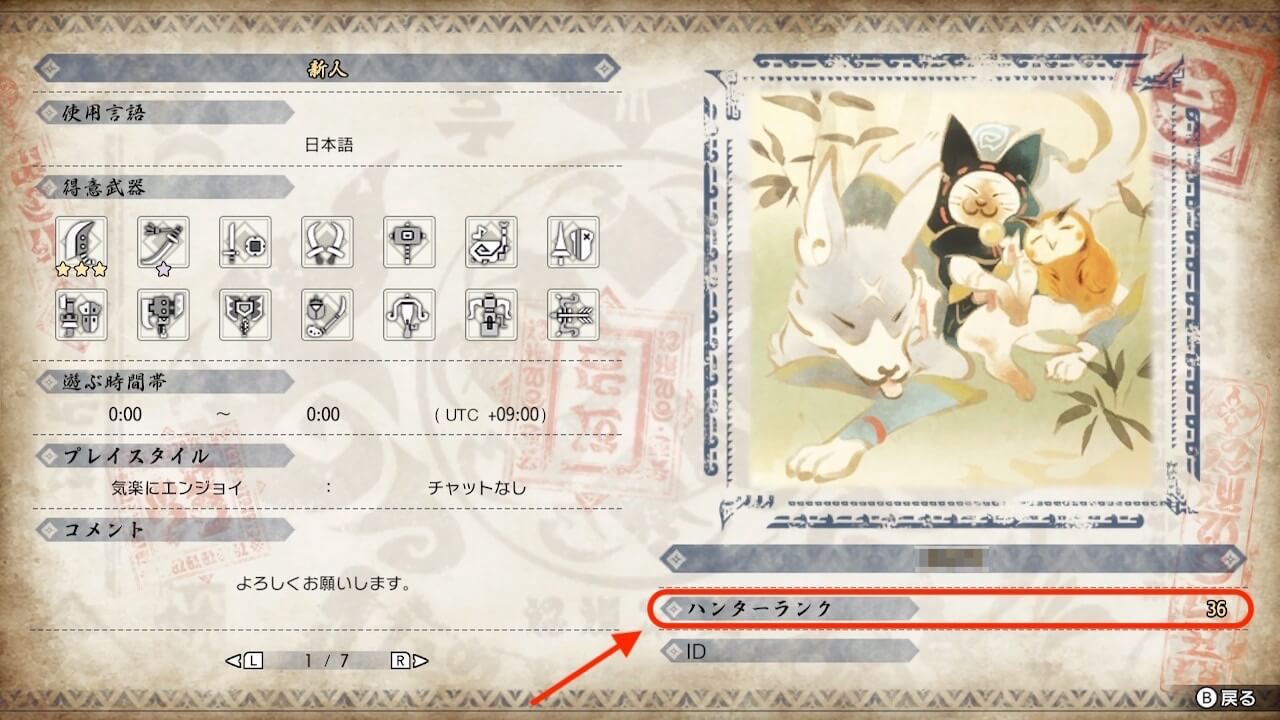Screen dimensions: 1280x720
Task: Choose the Lance weapon icon
Action: pos(574,241)
